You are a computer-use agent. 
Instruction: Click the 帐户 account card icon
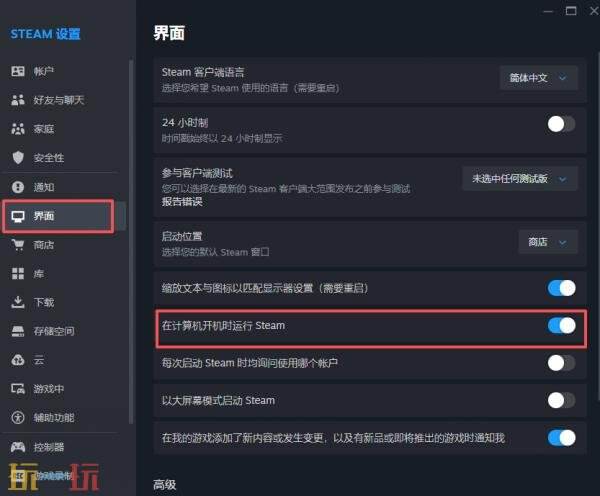click(x=18, y=71)
